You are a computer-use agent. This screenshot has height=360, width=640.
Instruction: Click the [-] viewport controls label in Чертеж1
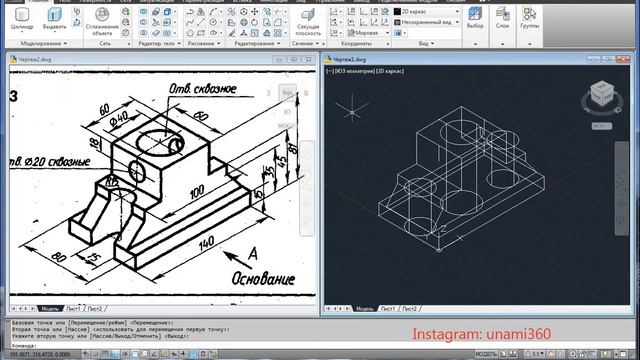330,71
